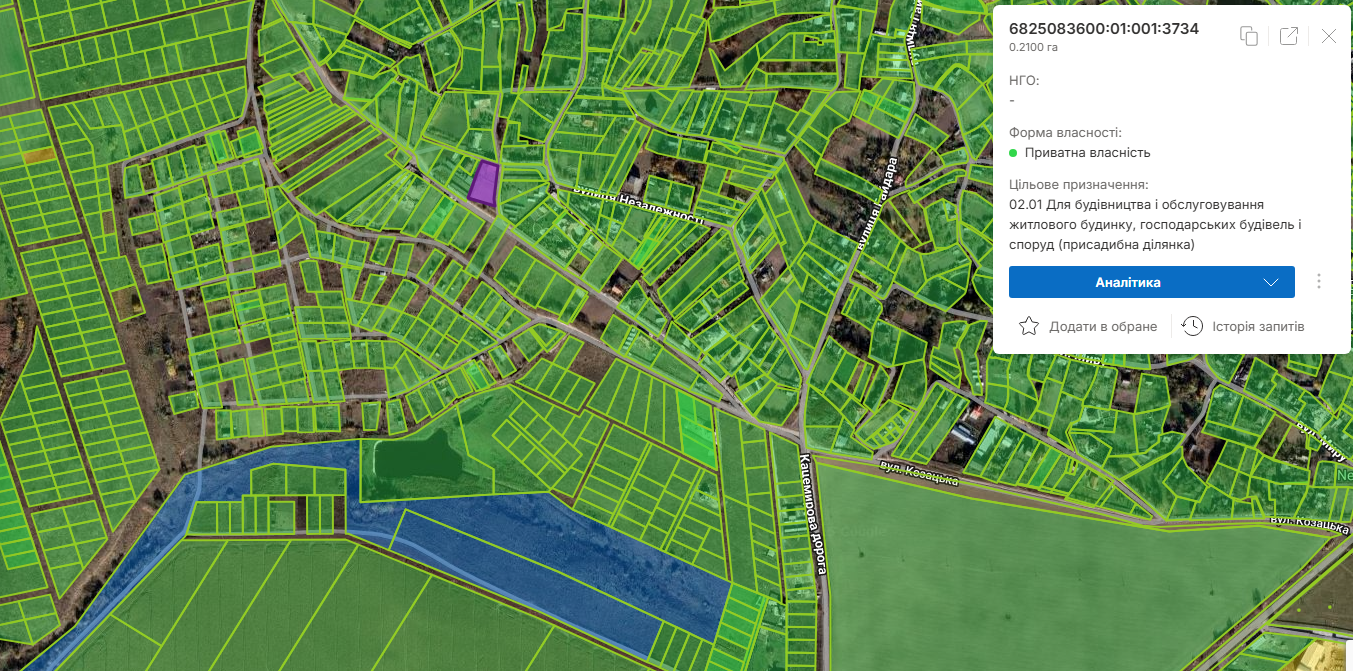This screenshot has width=1353, height=671.
Task: Click the clock history icon
Action: point(1192,326)
